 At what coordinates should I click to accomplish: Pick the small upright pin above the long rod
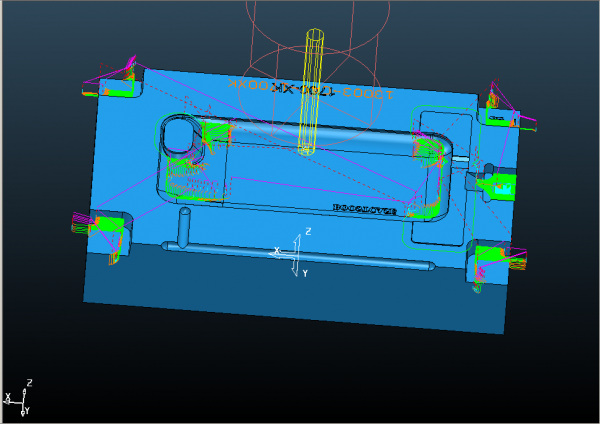[184, 227]
